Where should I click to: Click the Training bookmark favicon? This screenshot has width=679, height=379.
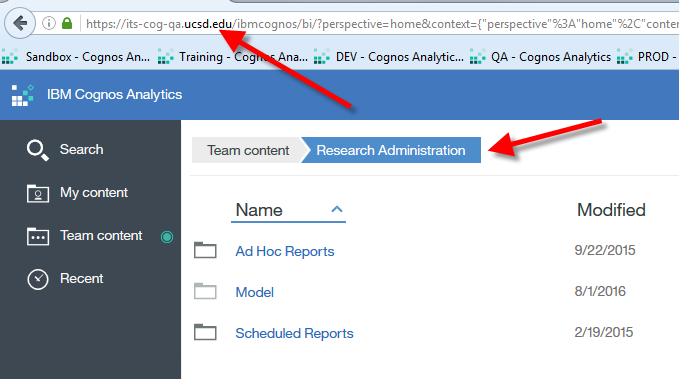tap(165, 57)
